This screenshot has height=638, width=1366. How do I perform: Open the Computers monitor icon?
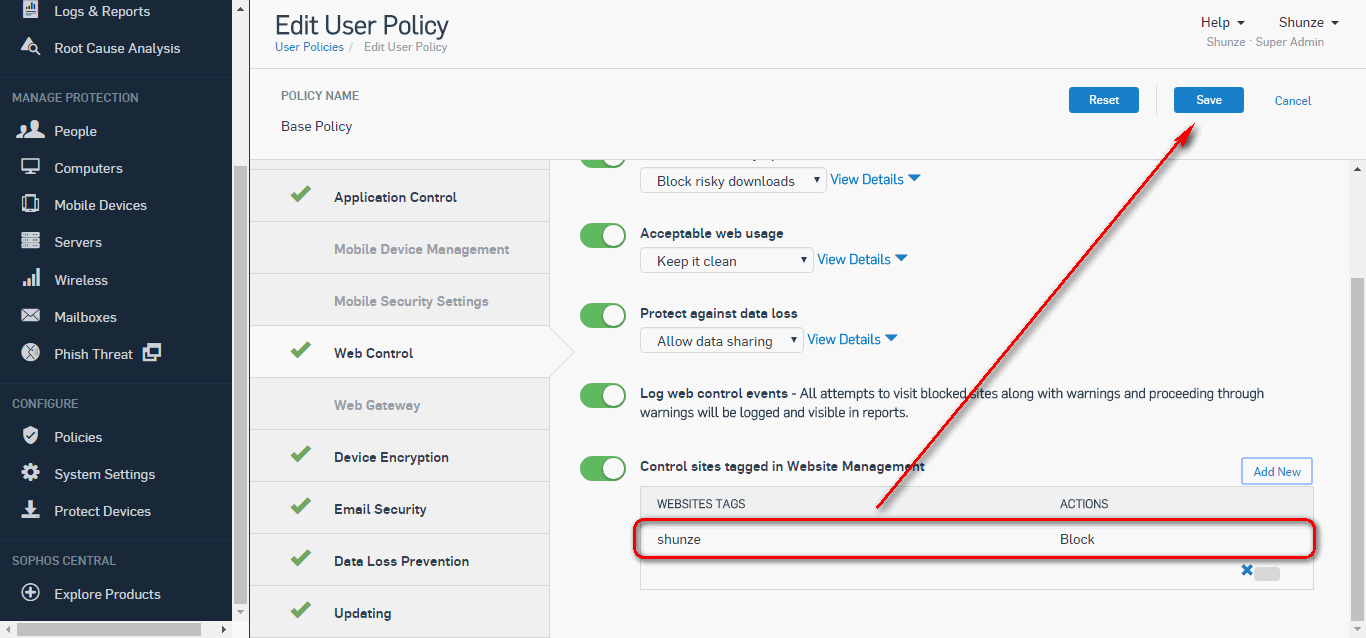(31, 167)
